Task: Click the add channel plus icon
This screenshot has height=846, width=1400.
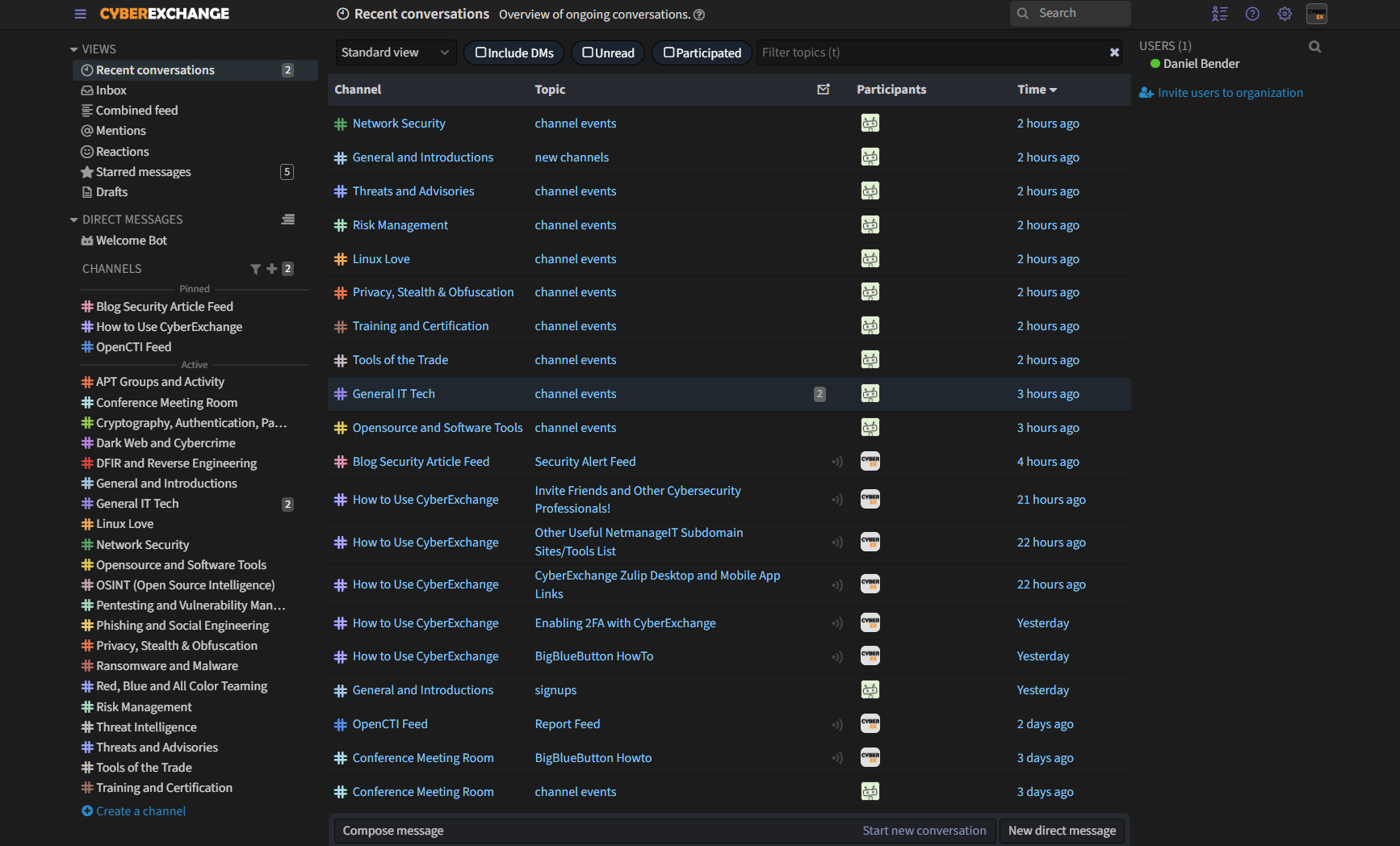Action: coord(272,269)
